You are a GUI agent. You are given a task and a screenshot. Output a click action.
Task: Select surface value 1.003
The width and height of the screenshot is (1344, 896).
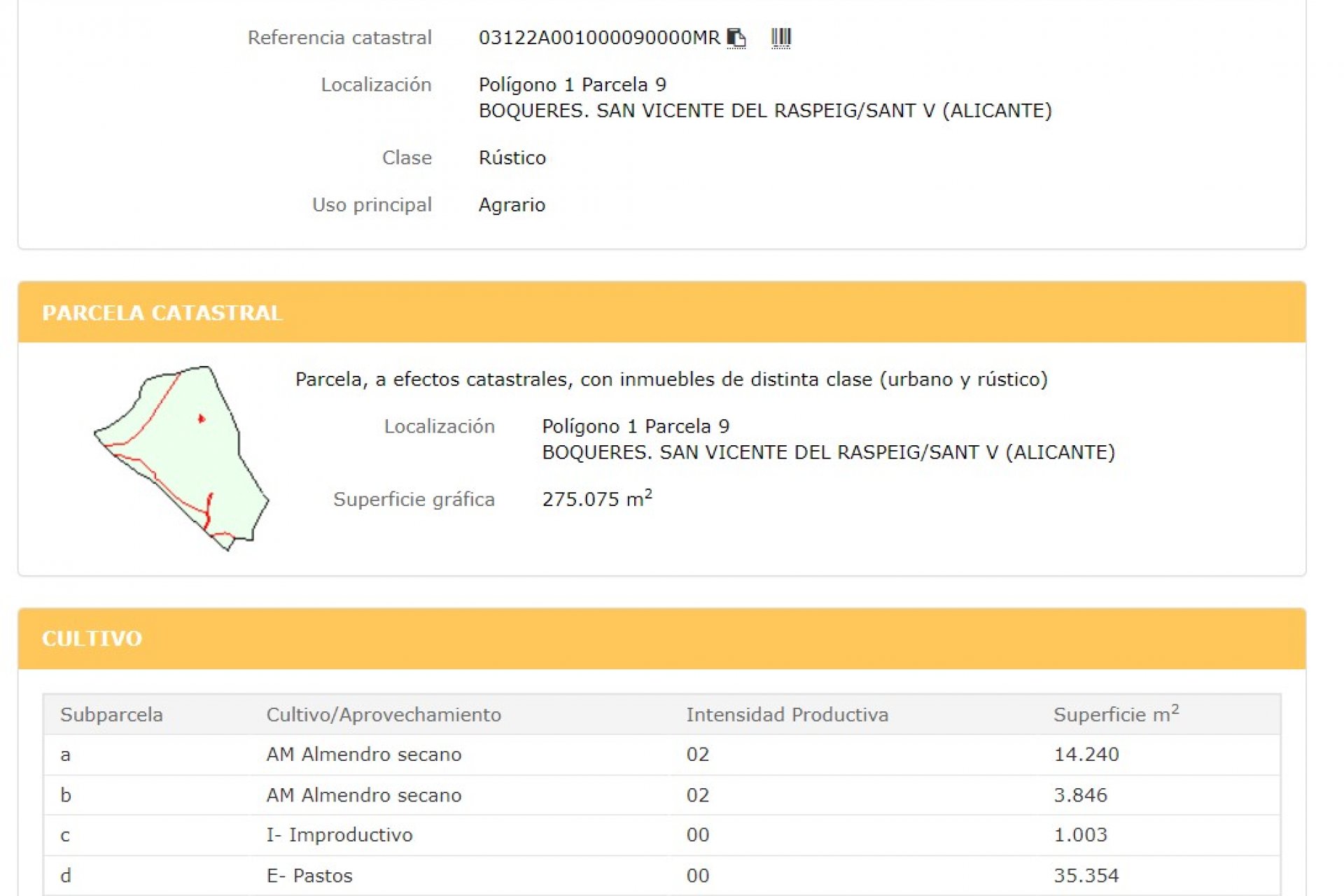[1081, 835]
